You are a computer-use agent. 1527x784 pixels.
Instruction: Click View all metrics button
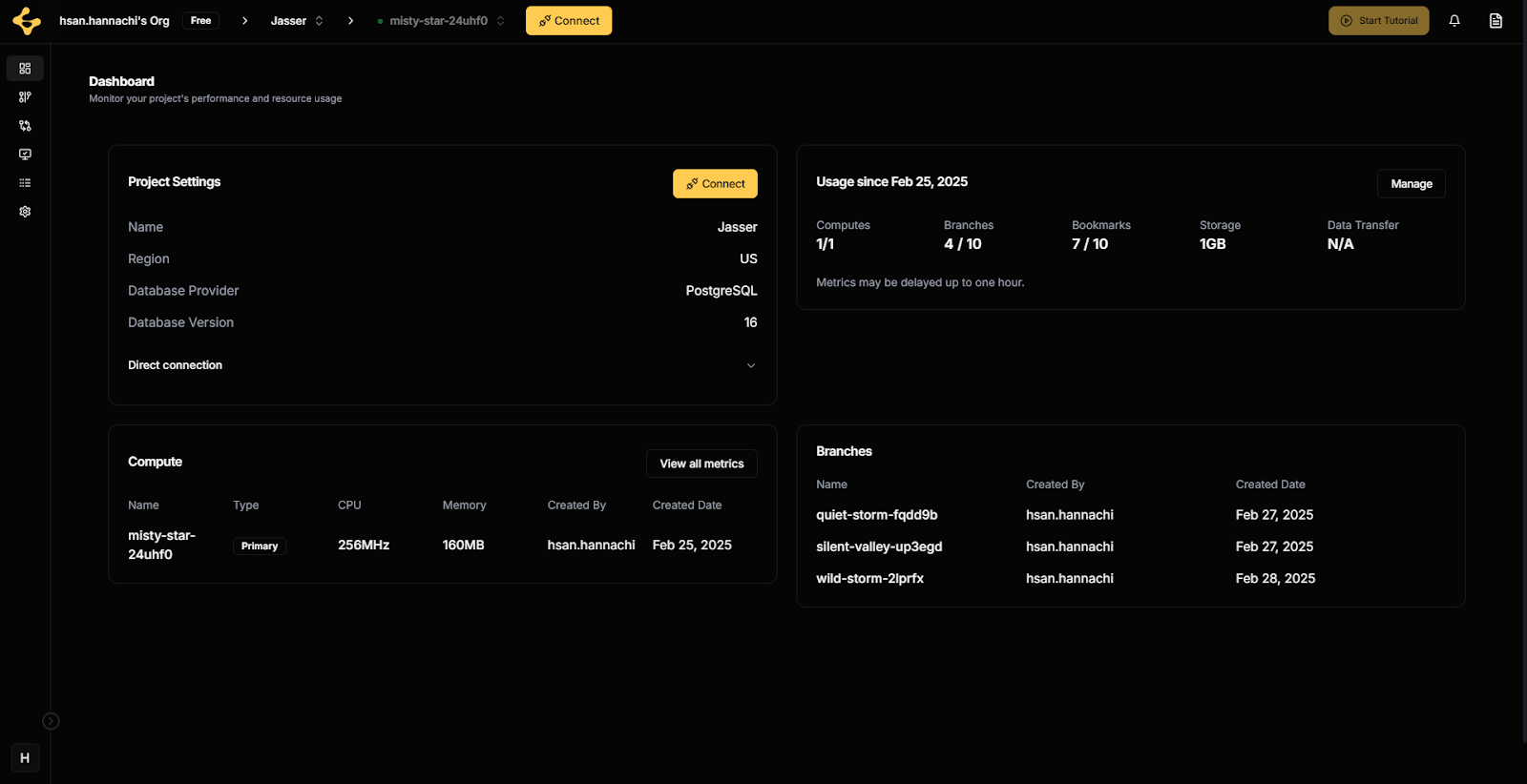click(701, 464)
